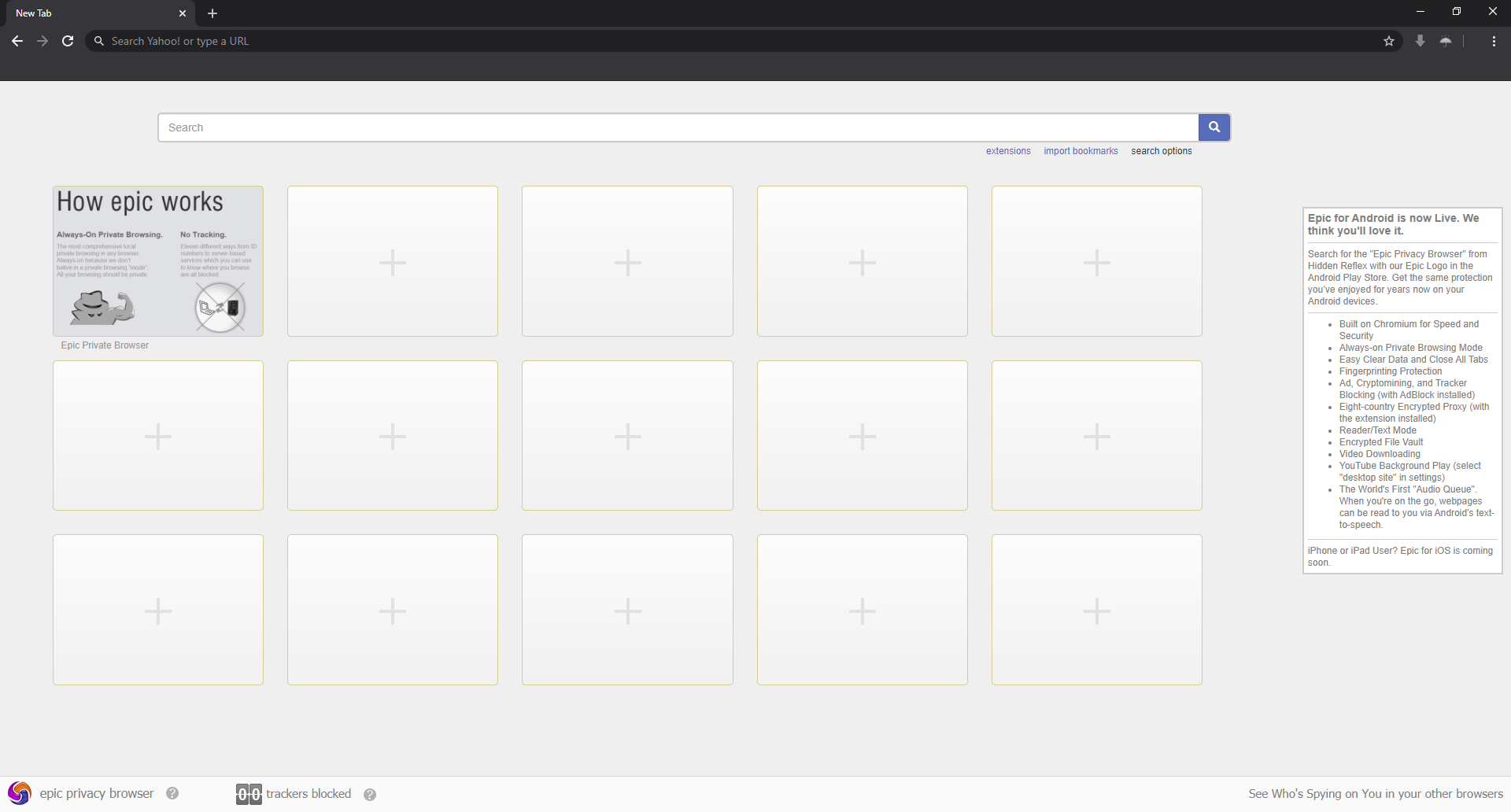This screenshot has height=812, width=1511.
Task: Click the Epic Private Browser caption
Action: pyautogui.click(x=105, y=345)
